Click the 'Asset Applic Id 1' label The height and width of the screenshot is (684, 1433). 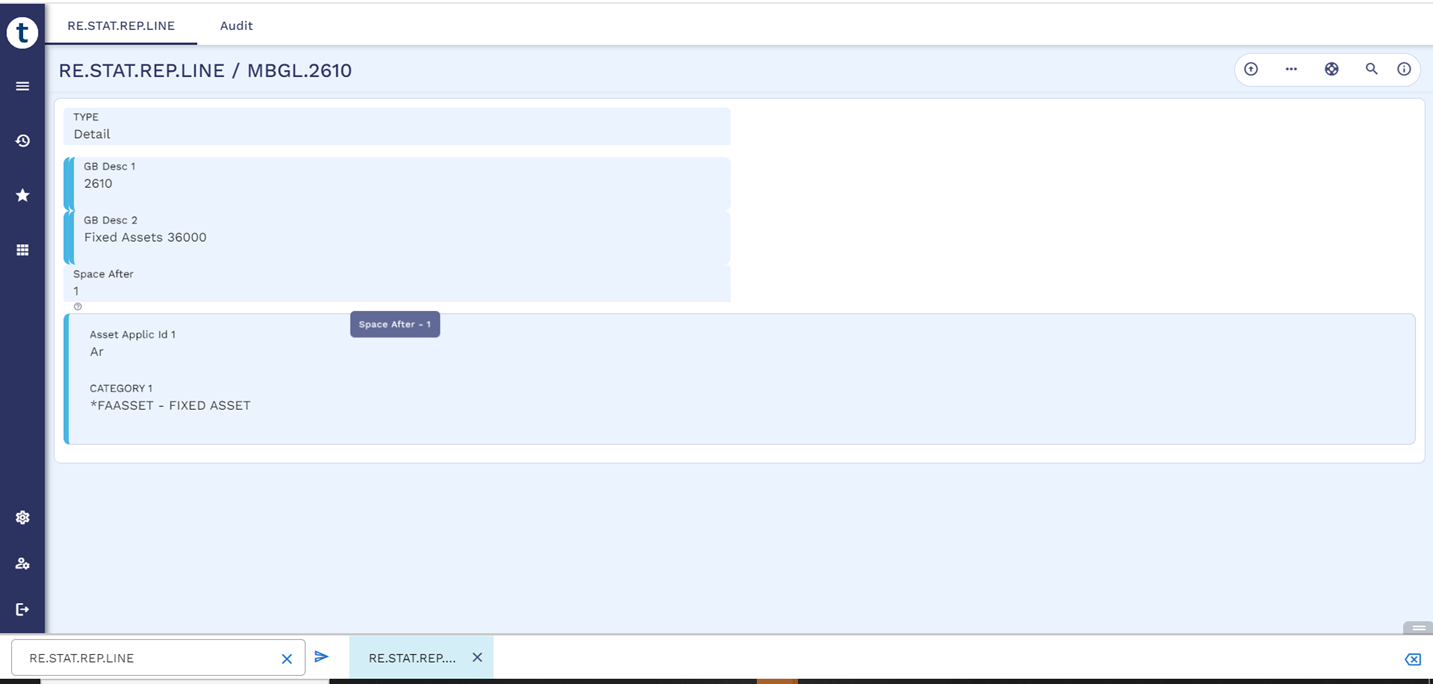(133, 335)
